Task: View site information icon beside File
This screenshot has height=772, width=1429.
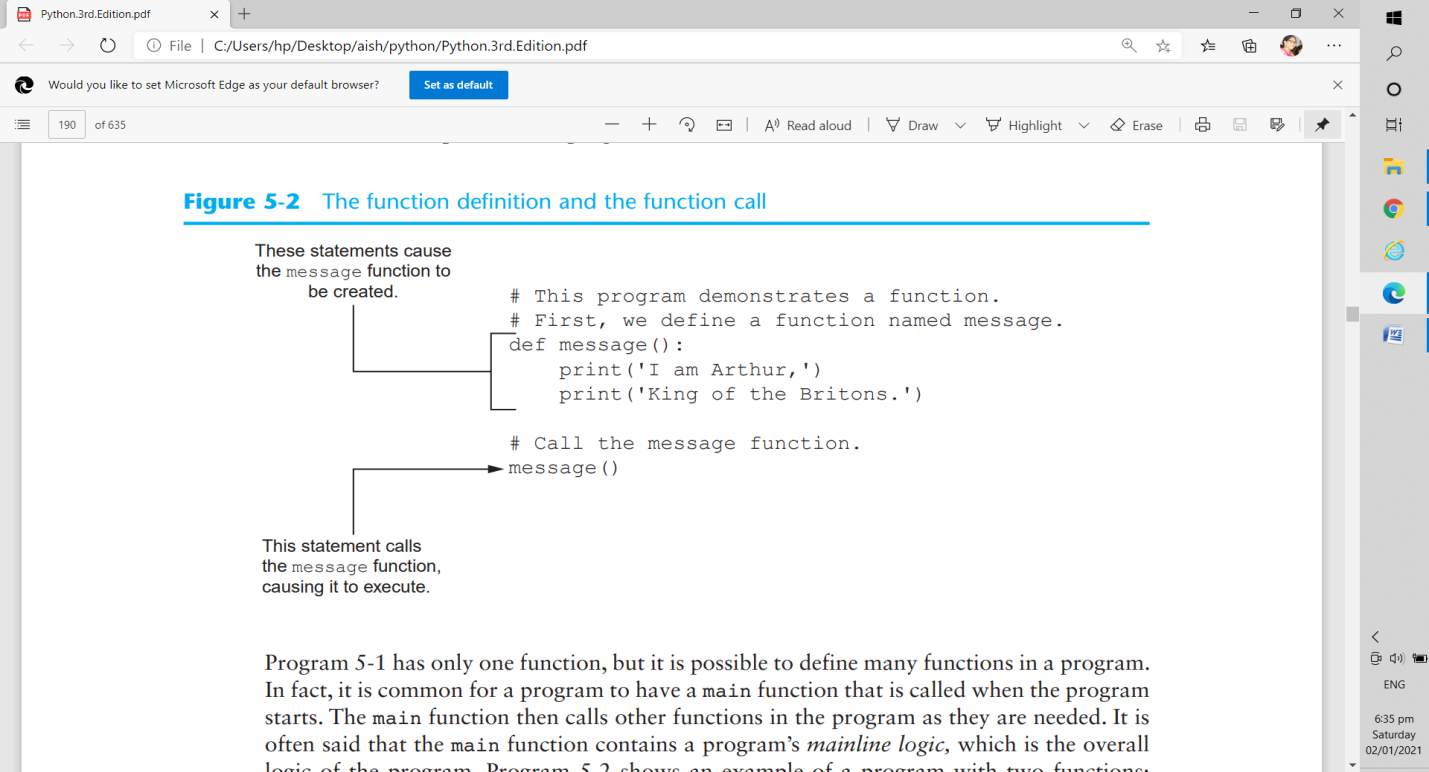Action: [154, 45]
